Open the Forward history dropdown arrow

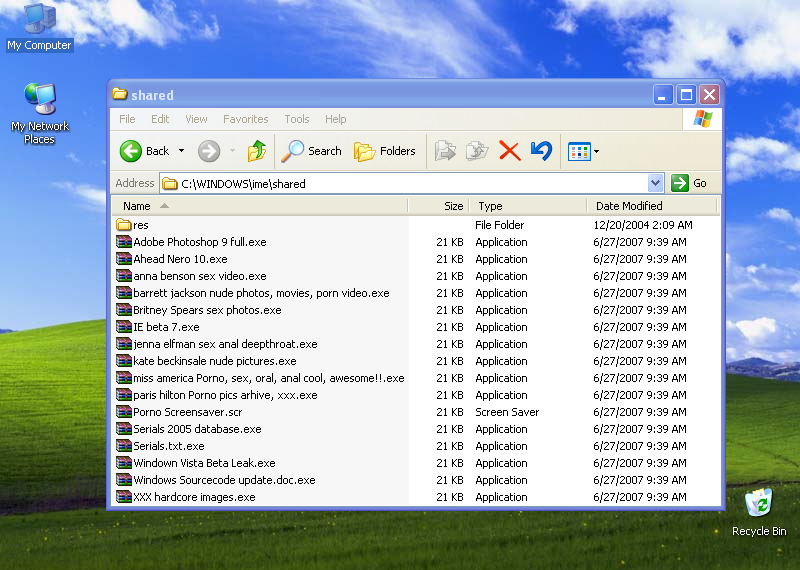[x=233, y=151]
